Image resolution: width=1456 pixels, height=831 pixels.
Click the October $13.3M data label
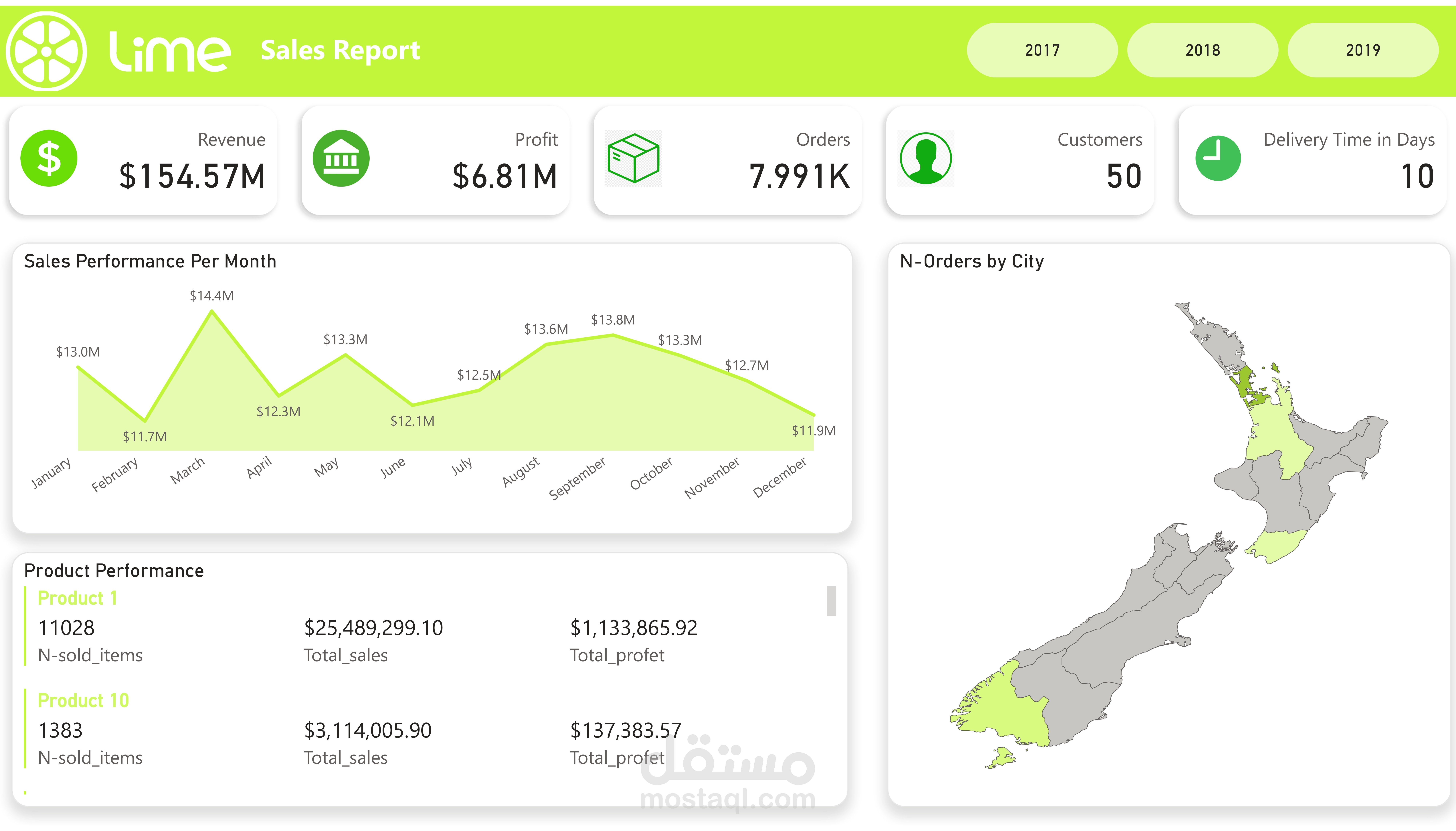(x=680, y=340)
